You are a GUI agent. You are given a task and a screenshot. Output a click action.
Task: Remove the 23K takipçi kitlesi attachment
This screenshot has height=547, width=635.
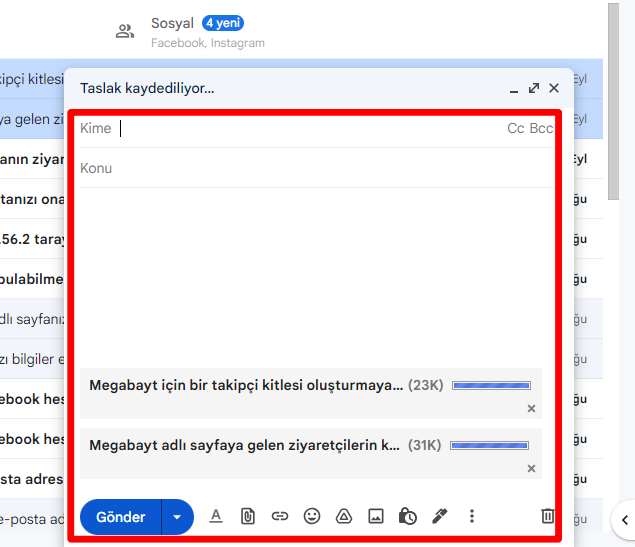click(532, 409)
